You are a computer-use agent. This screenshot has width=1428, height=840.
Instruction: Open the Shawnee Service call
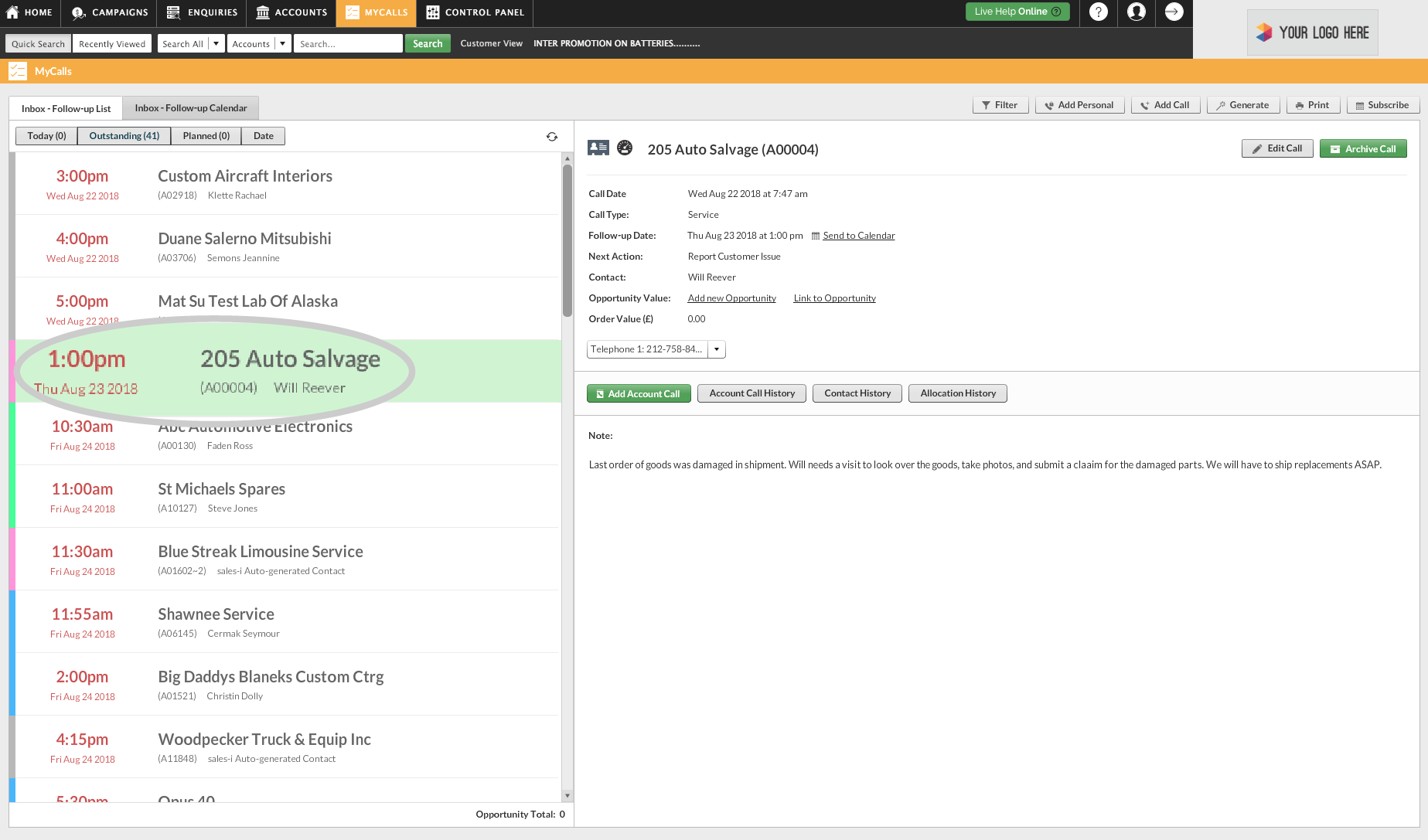coord(287,622)
